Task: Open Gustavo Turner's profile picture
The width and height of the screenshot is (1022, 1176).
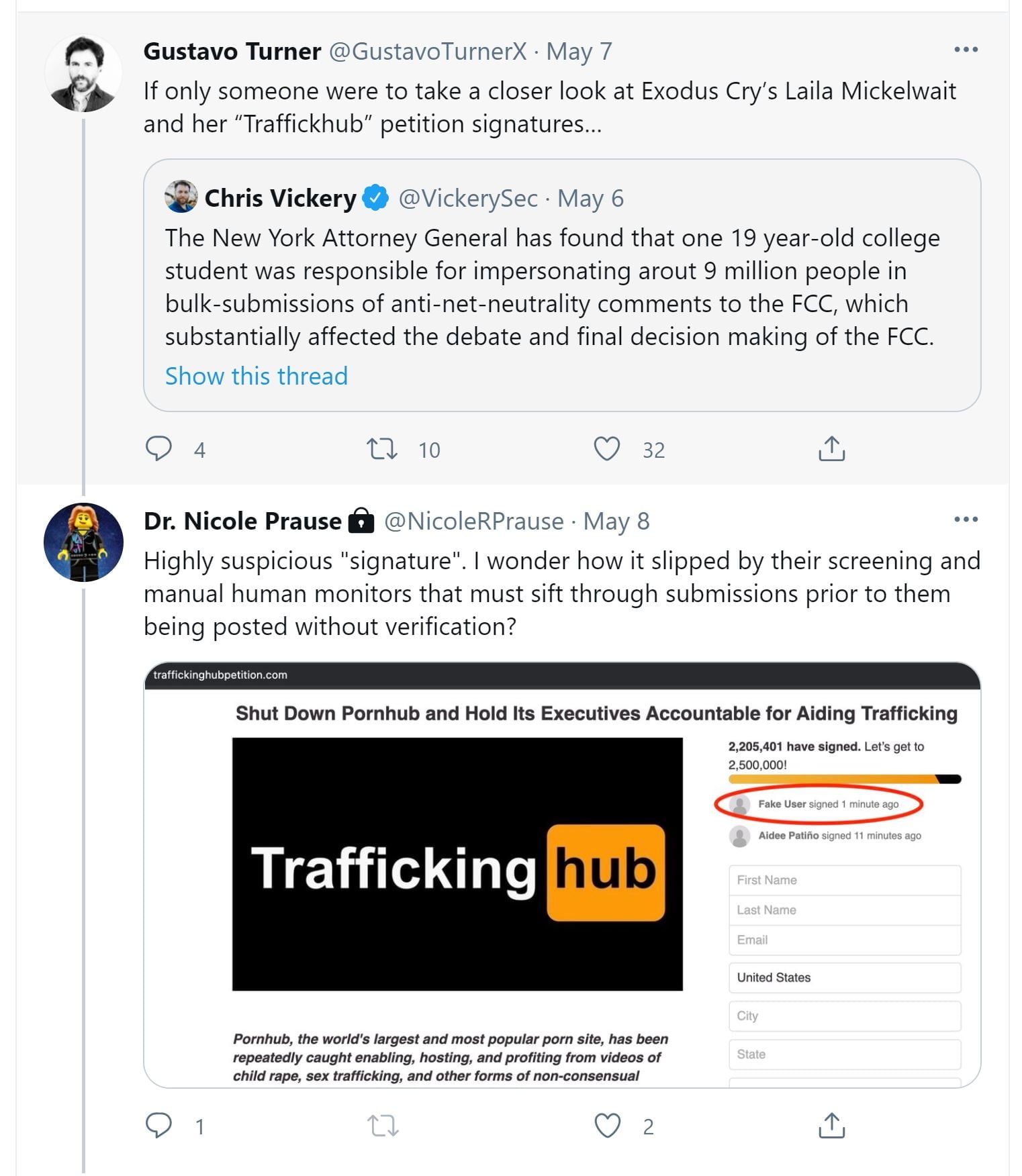Action: point(83,74)
